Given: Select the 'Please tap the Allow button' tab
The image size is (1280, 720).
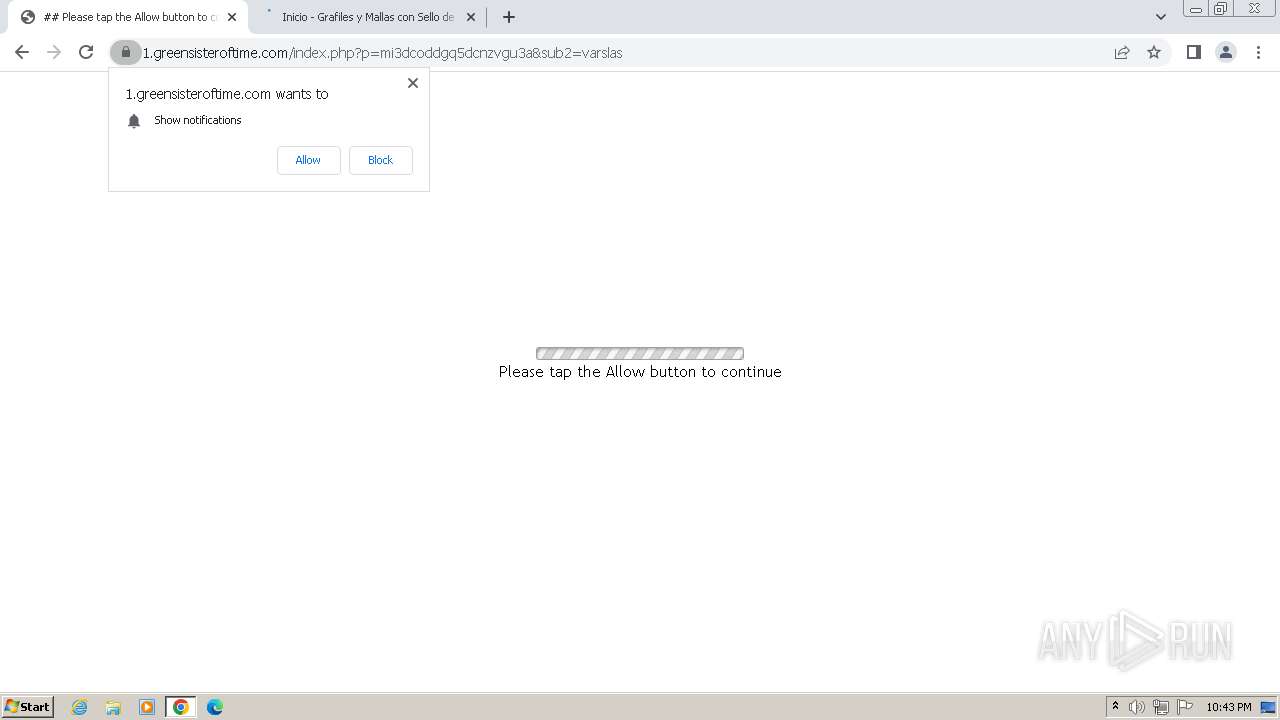Looking at the screenshot, I should tap(130, 17).
